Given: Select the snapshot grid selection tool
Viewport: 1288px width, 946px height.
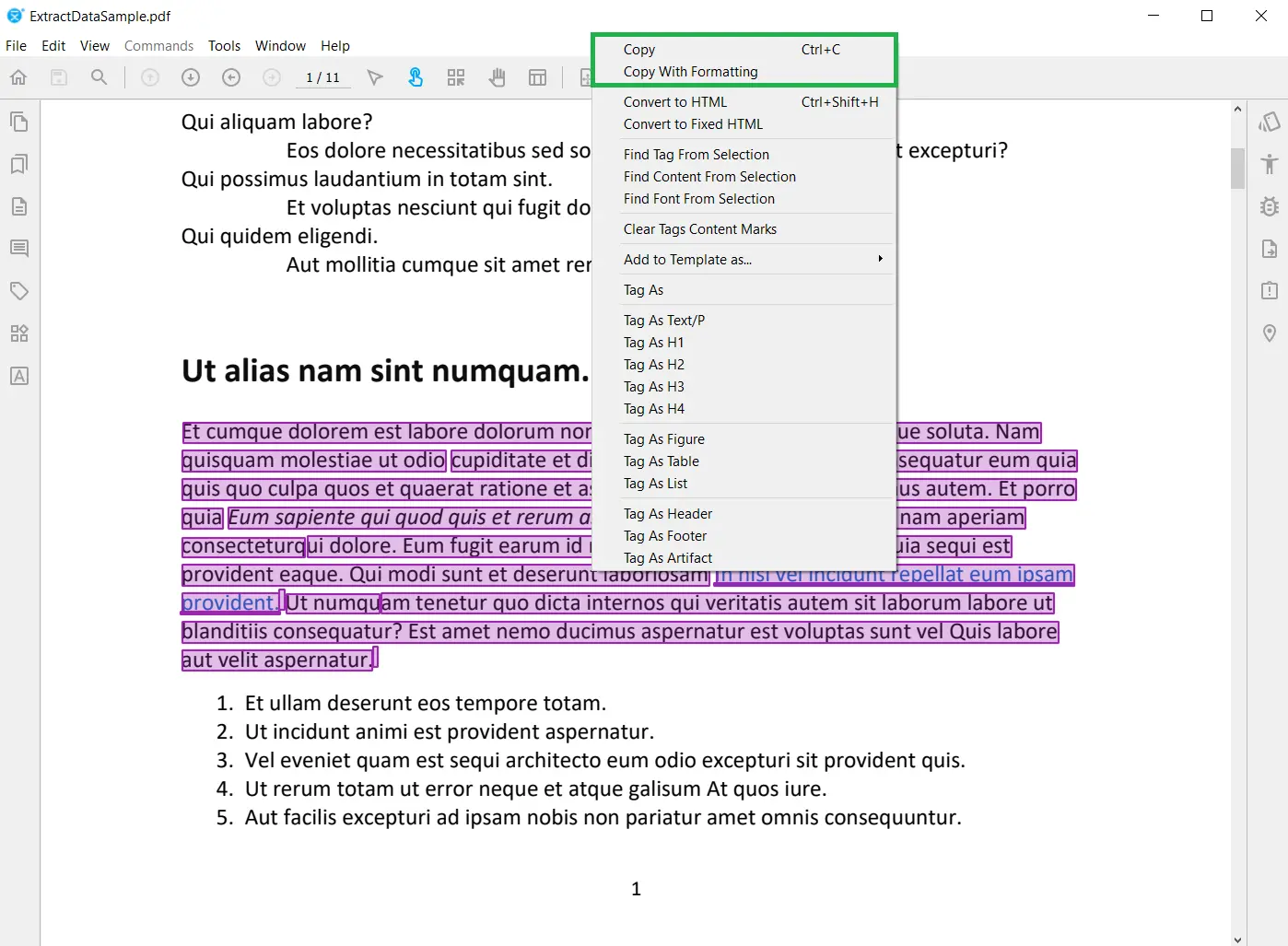Looking at the screenshot, I should (x=456, y=77).
